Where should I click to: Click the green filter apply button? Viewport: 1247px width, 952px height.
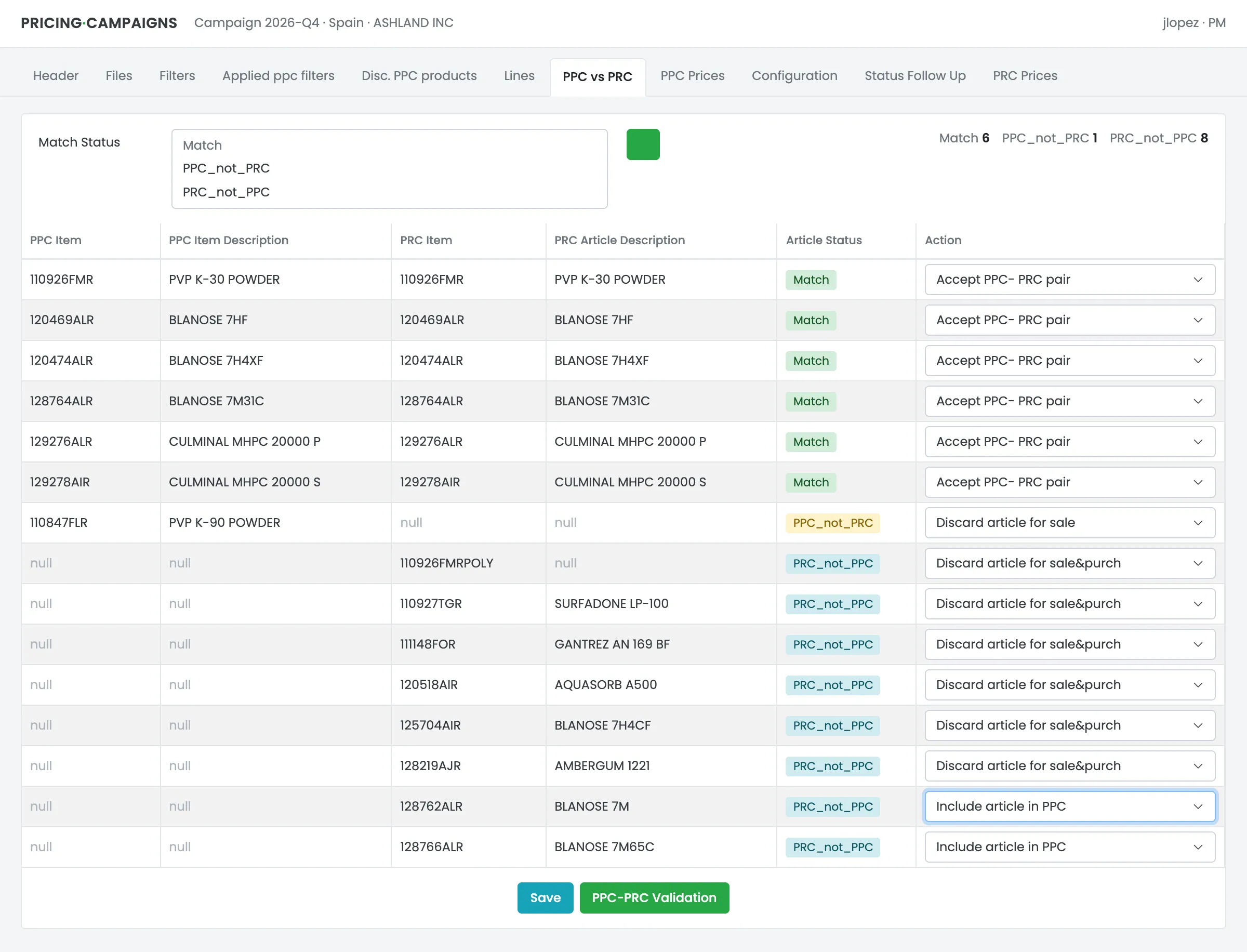(643, 144)
